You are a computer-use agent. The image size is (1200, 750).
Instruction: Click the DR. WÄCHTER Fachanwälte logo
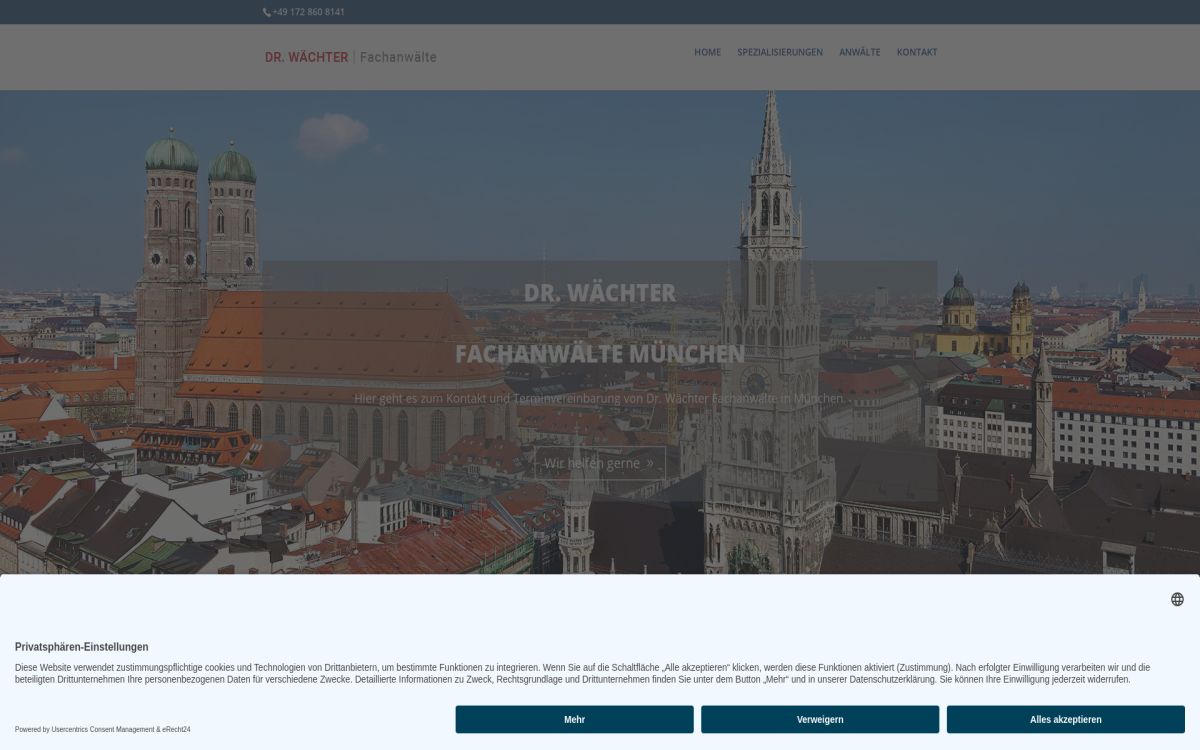click(350, 57)
